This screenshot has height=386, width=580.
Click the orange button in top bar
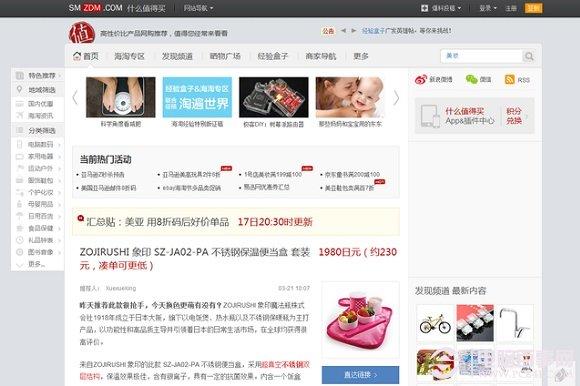(x=533, y=8)
